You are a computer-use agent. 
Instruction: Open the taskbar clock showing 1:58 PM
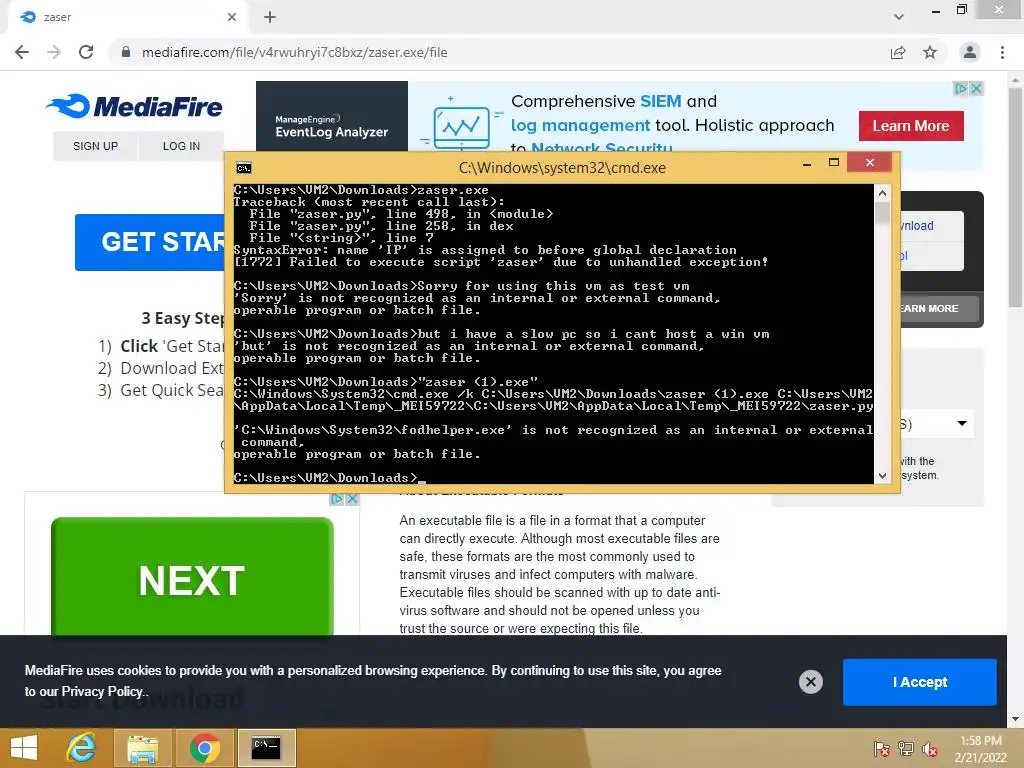(x=980, y=749)
